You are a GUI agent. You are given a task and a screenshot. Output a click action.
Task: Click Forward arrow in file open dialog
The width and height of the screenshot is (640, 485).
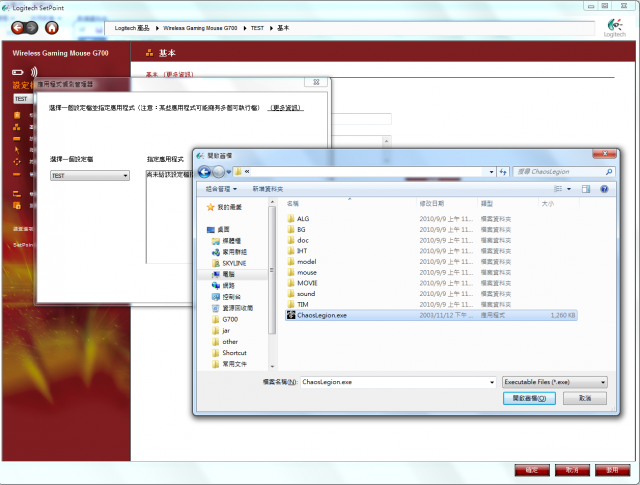point(219,172)
